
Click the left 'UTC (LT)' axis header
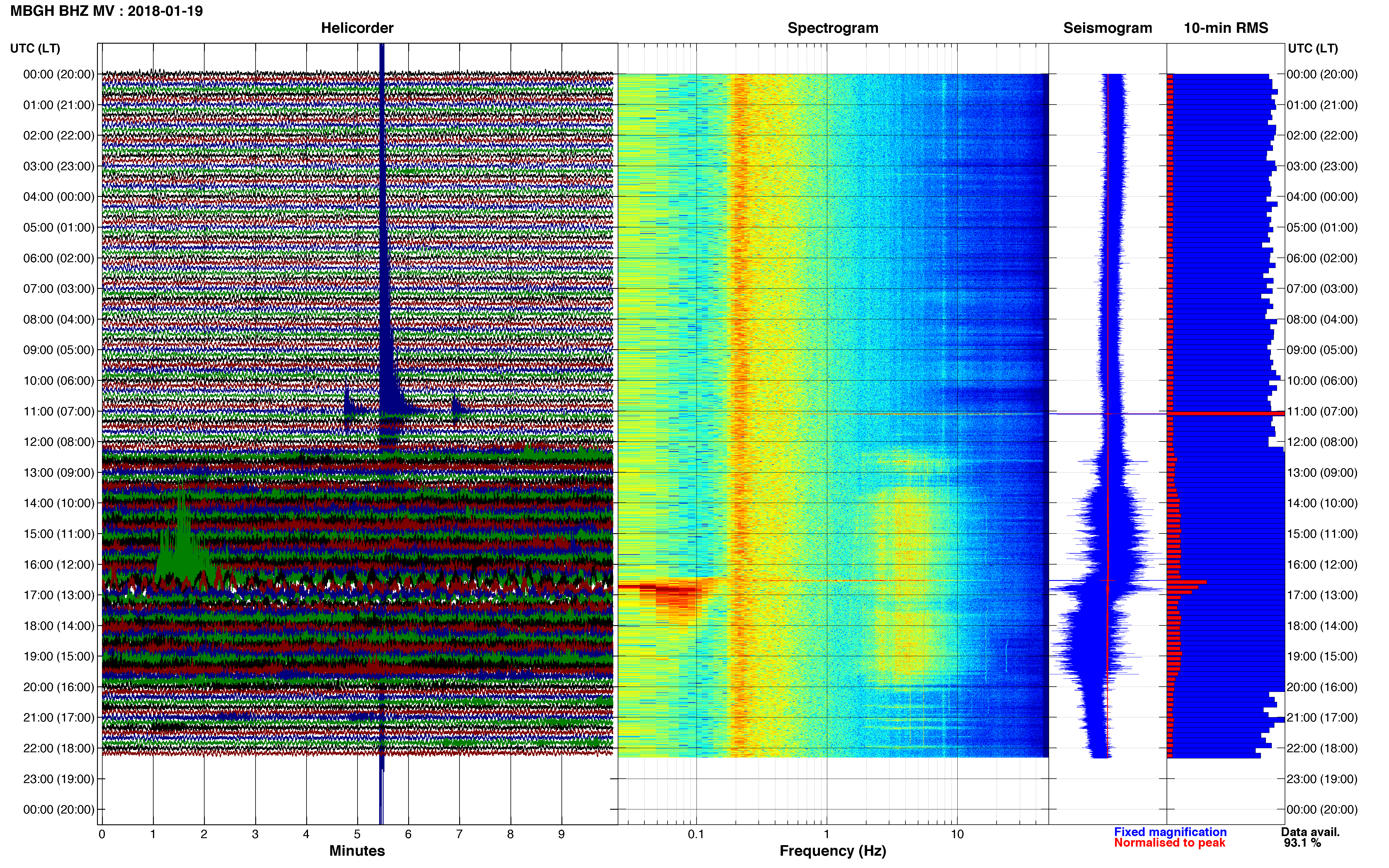[x=35, y=48]
